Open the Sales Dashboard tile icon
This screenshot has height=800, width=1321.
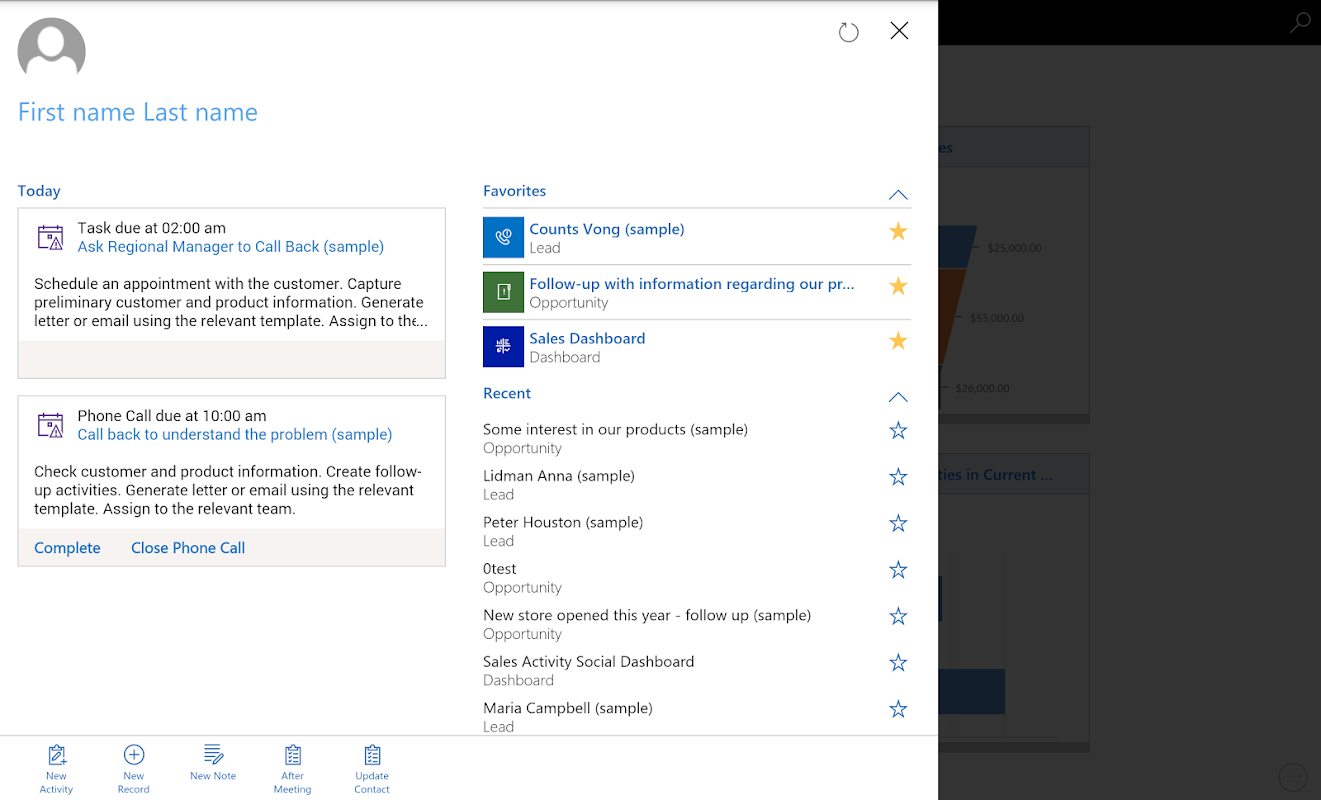tap(503, 347)
